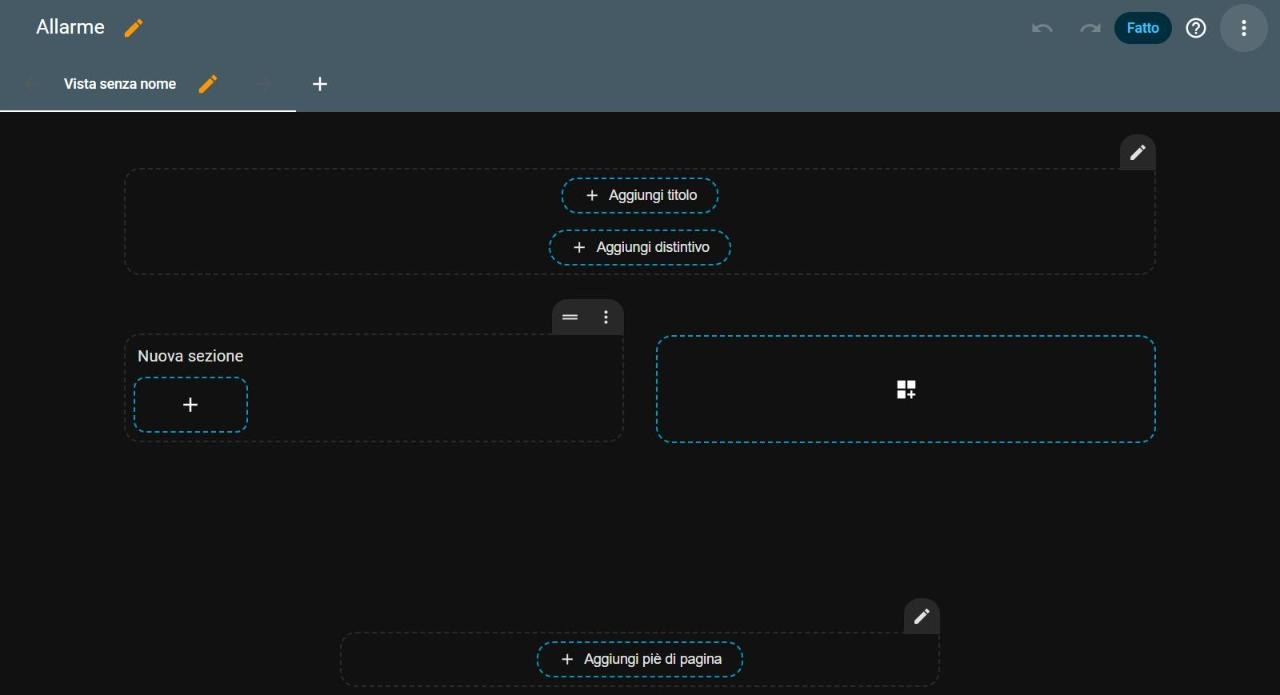Edit the header section pencil icon

1138,152
